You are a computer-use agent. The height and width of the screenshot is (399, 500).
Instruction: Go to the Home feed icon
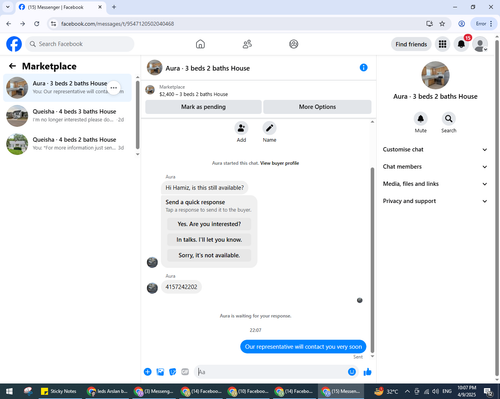pyautogui.click(x=200, y=44)
